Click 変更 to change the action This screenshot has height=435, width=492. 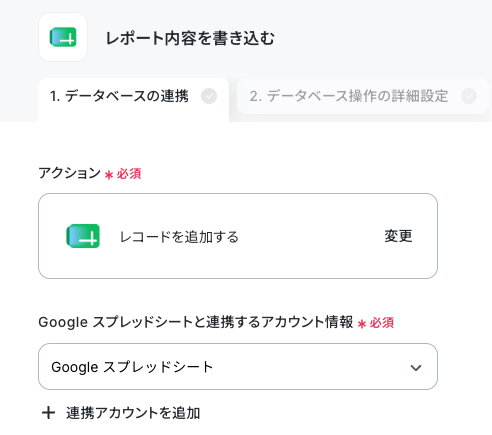click(x=398, y=236)
